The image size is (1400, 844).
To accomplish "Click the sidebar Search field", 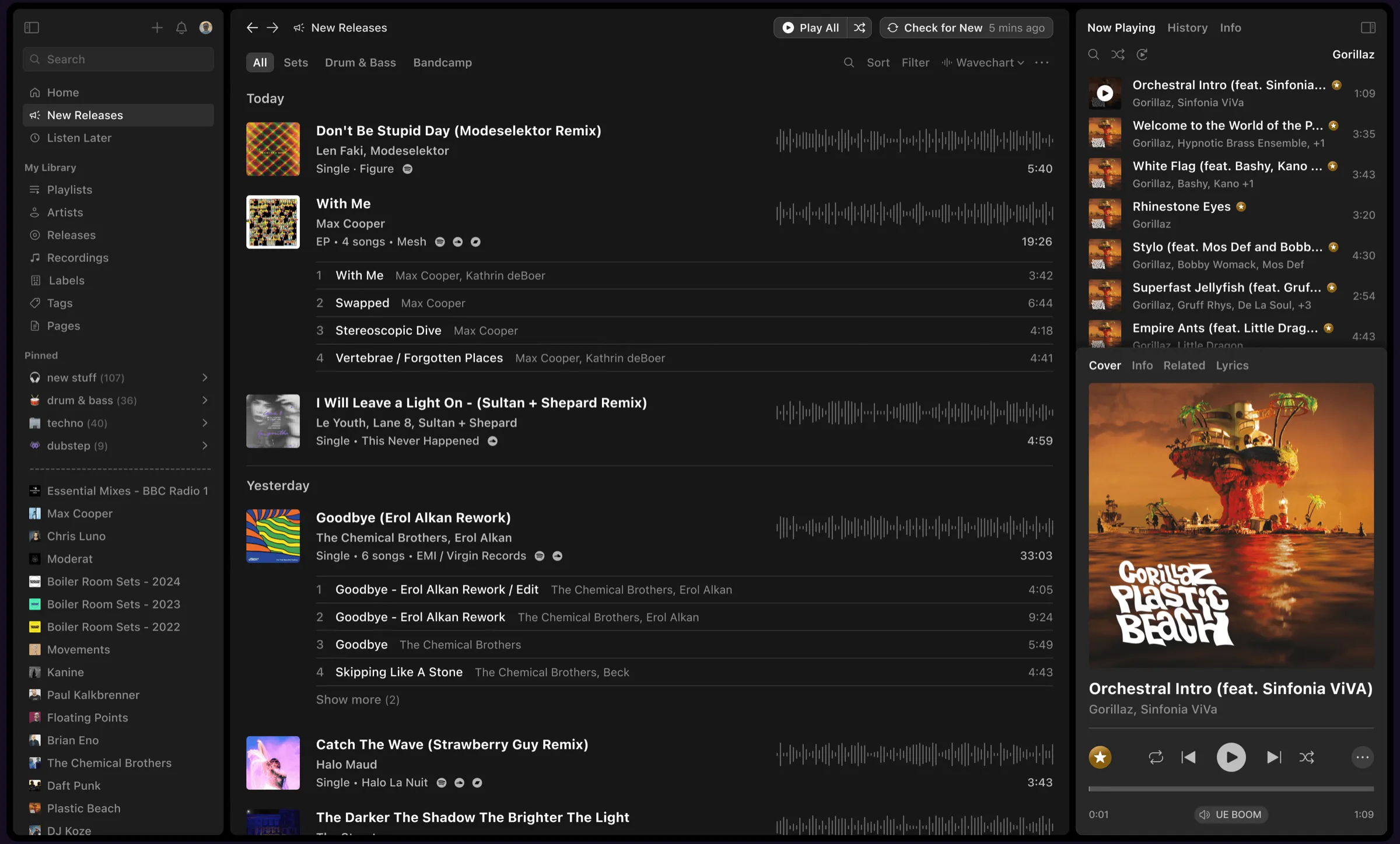I will (118, 59).
